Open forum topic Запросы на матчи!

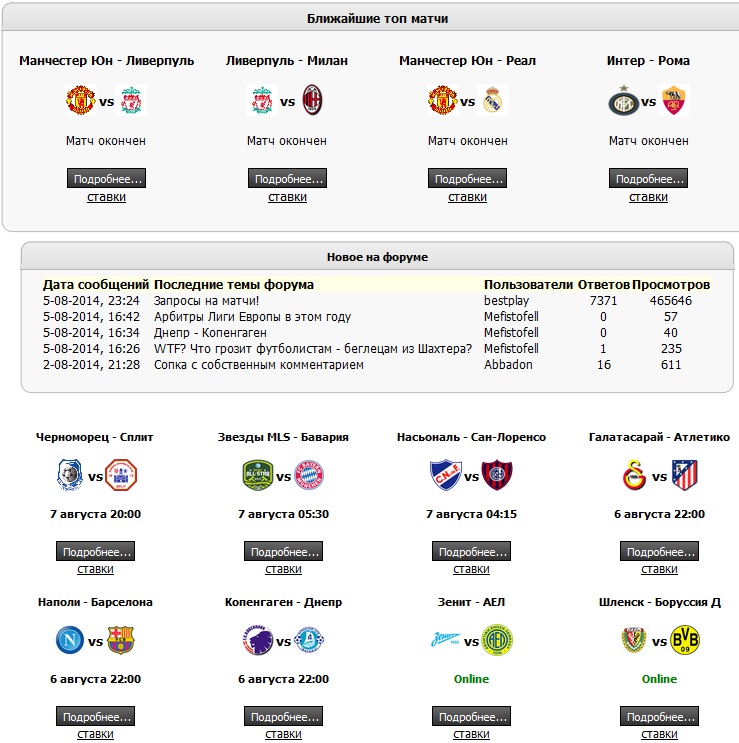[x=206, y=301]
